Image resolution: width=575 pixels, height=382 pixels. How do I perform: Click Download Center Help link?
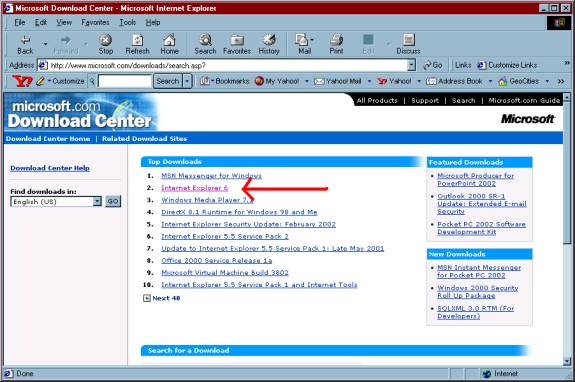[x=50, y=168]
